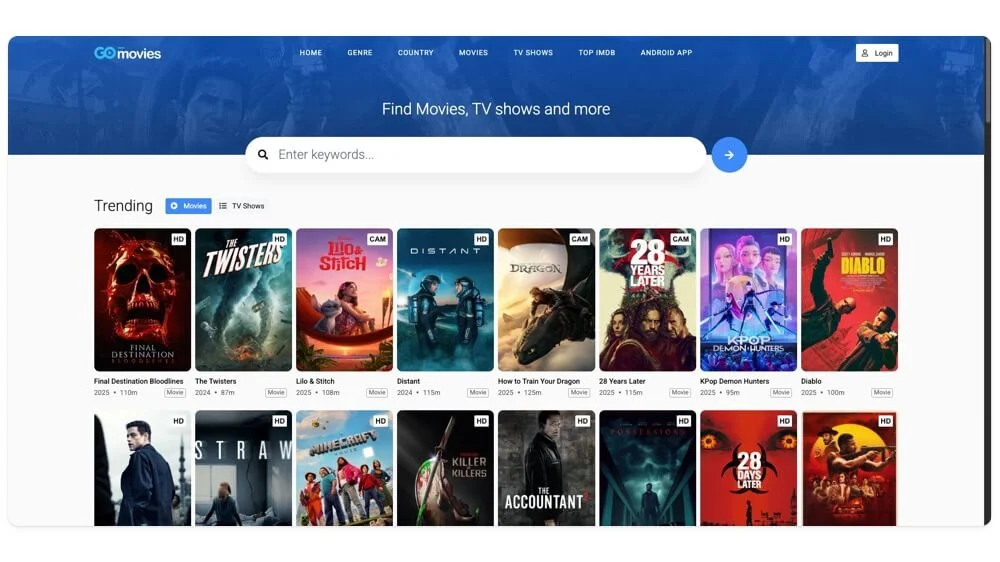Click The Twisters title link
This screenshot has width=1000, height=562.
pos(216,381)
